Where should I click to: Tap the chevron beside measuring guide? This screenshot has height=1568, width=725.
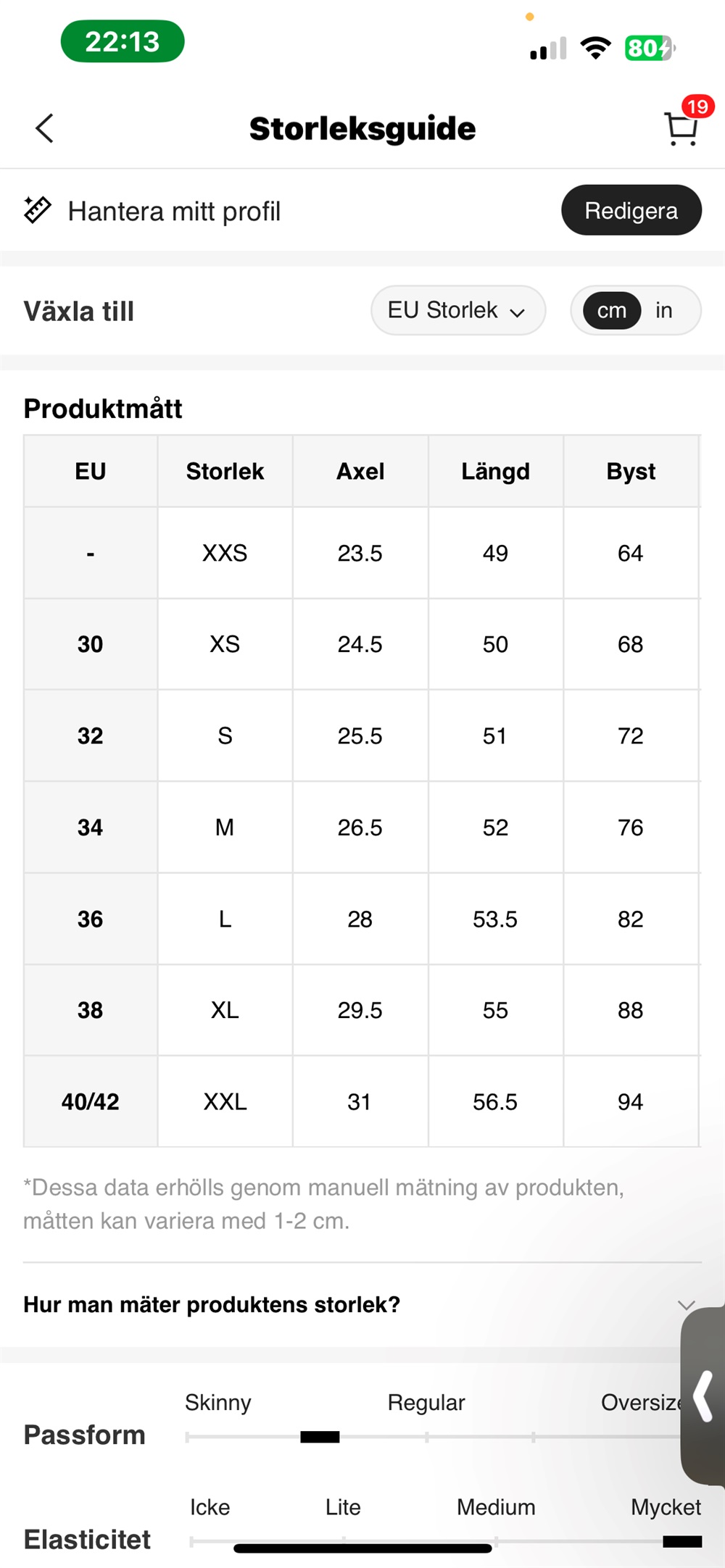point(686,1305)
